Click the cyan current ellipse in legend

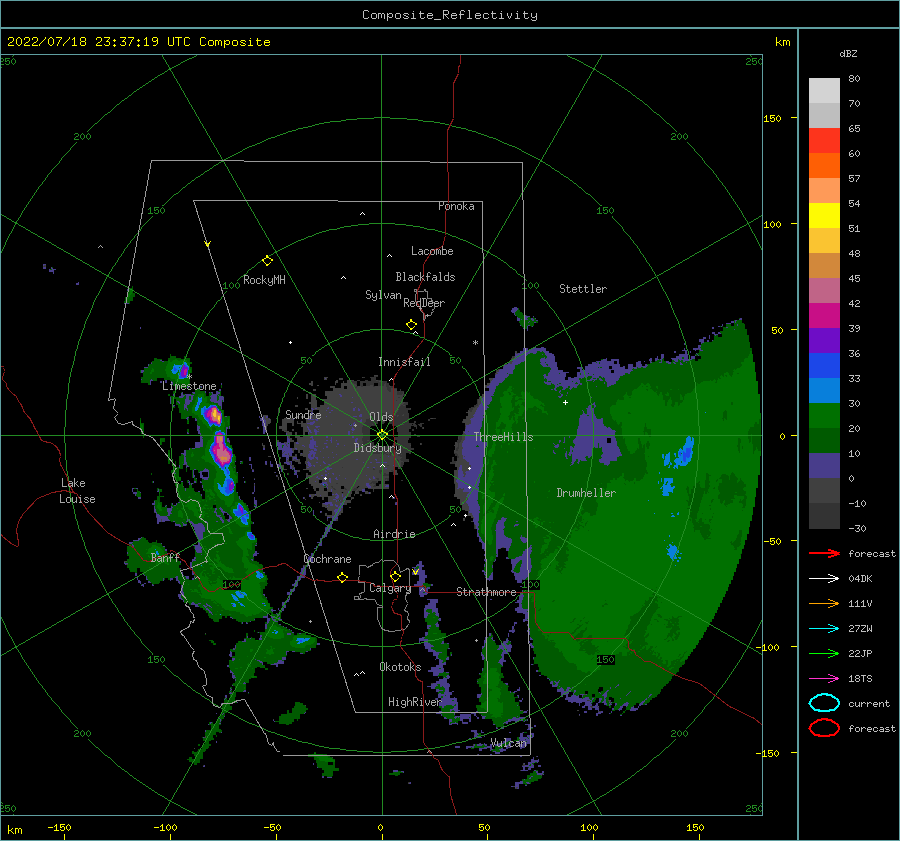[x=824, y=703]
